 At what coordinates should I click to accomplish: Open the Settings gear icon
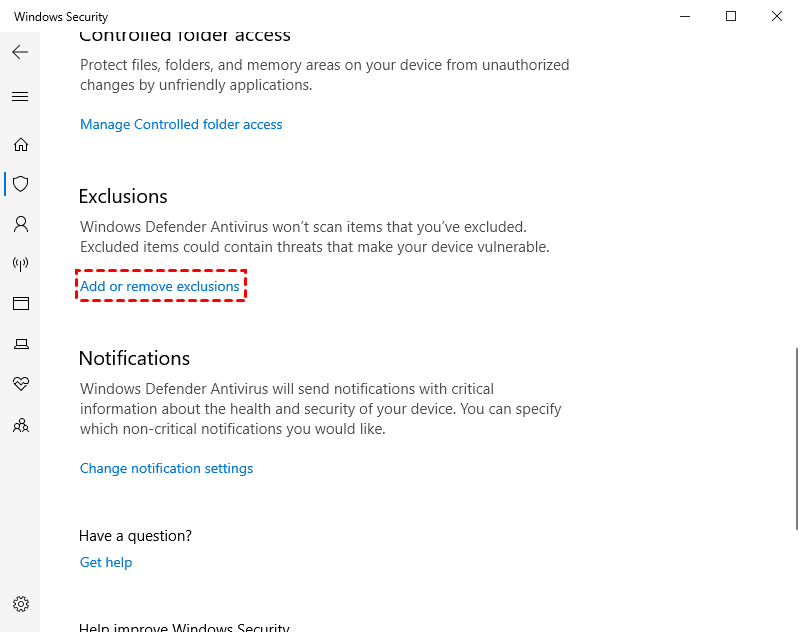click(x=20, y=604)
